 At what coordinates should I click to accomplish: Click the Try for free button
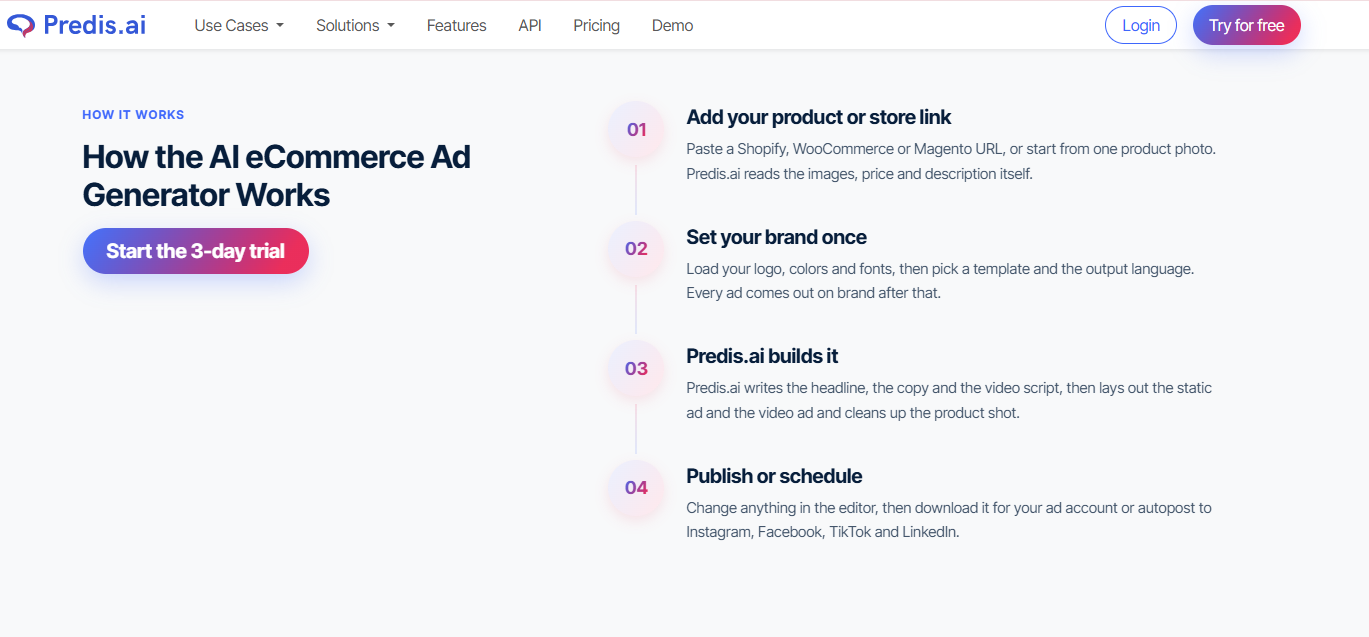(x=1246, y=26)
